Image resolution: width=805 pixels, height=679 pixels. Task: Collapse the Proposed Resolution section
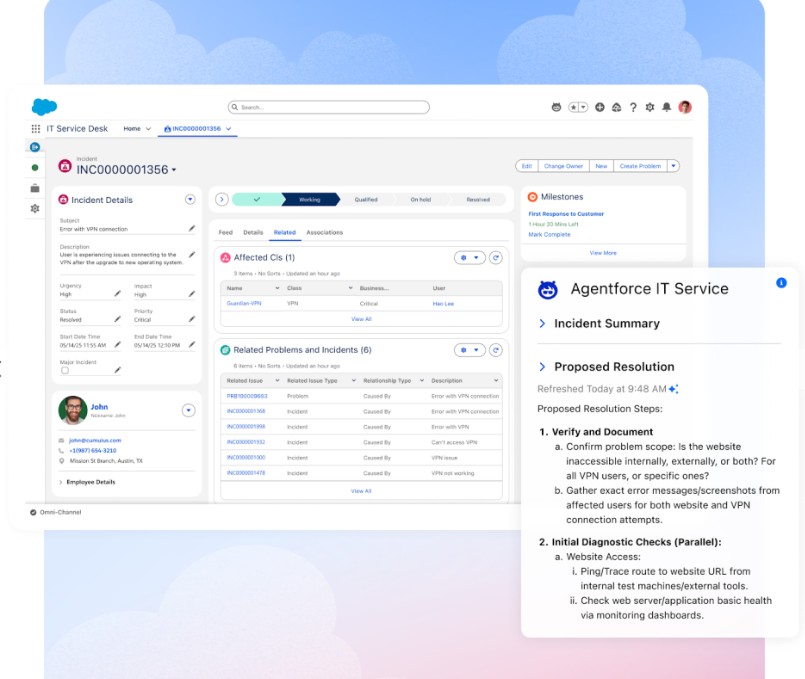[x=542, y=367]
